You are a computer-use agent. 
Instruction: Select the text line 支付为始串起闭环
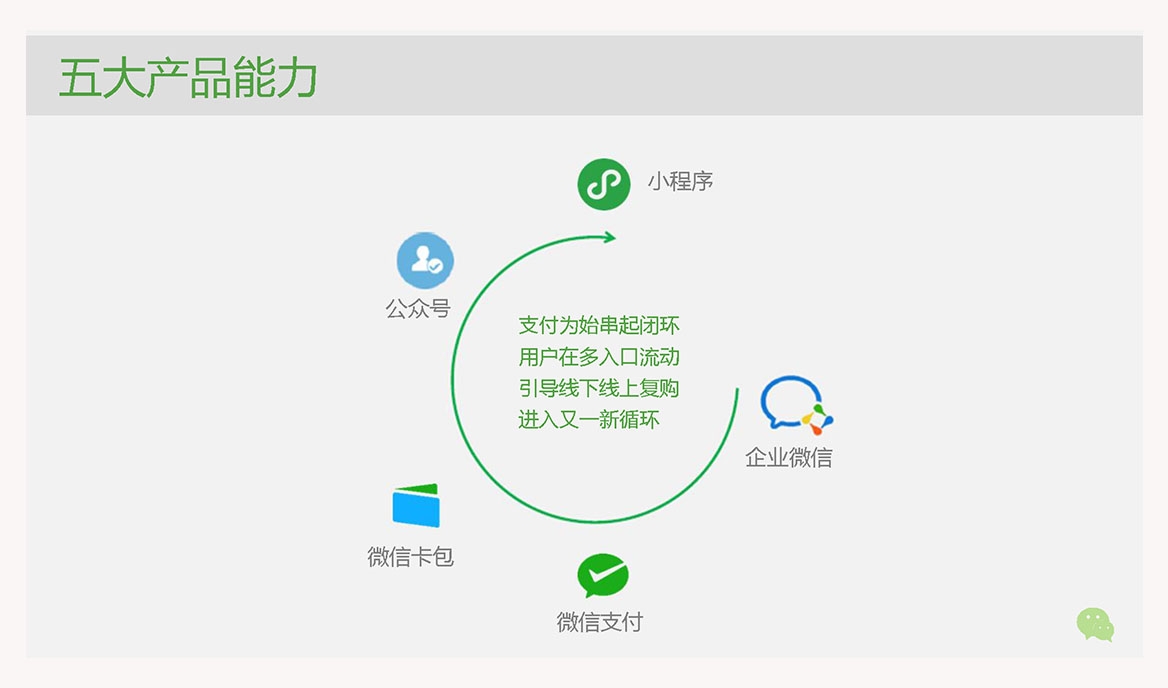599,326
